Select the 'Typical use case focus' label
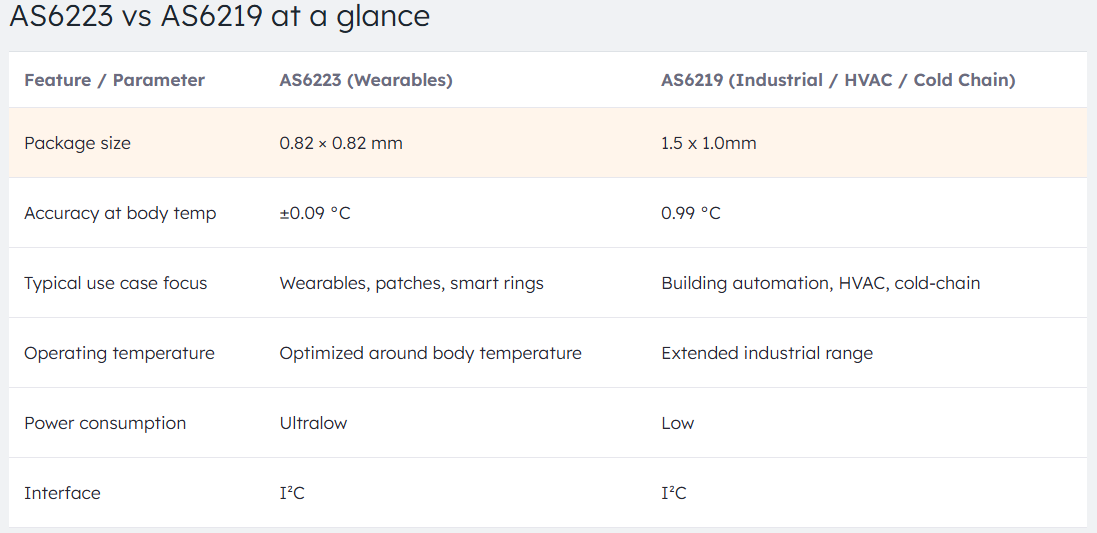 pyautogui.click(x=116, y=283)
